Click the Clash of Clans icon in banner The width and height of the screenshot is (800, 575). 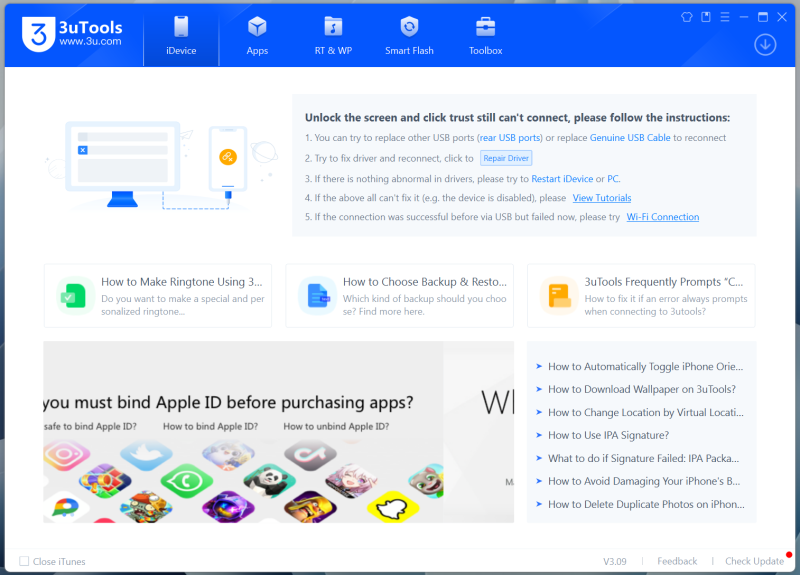click(310, 507)
